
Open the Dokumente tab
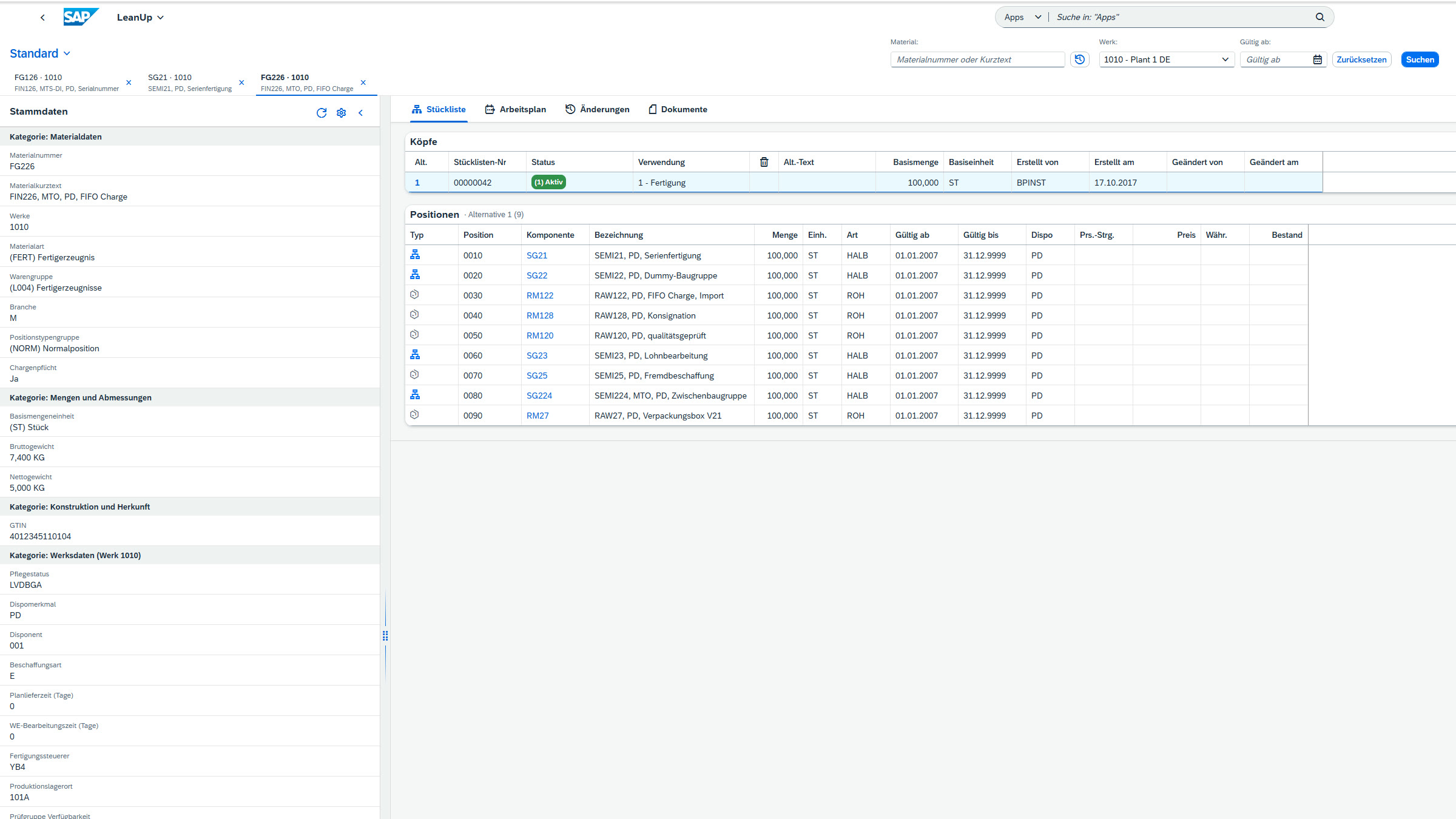pos(678,109)
